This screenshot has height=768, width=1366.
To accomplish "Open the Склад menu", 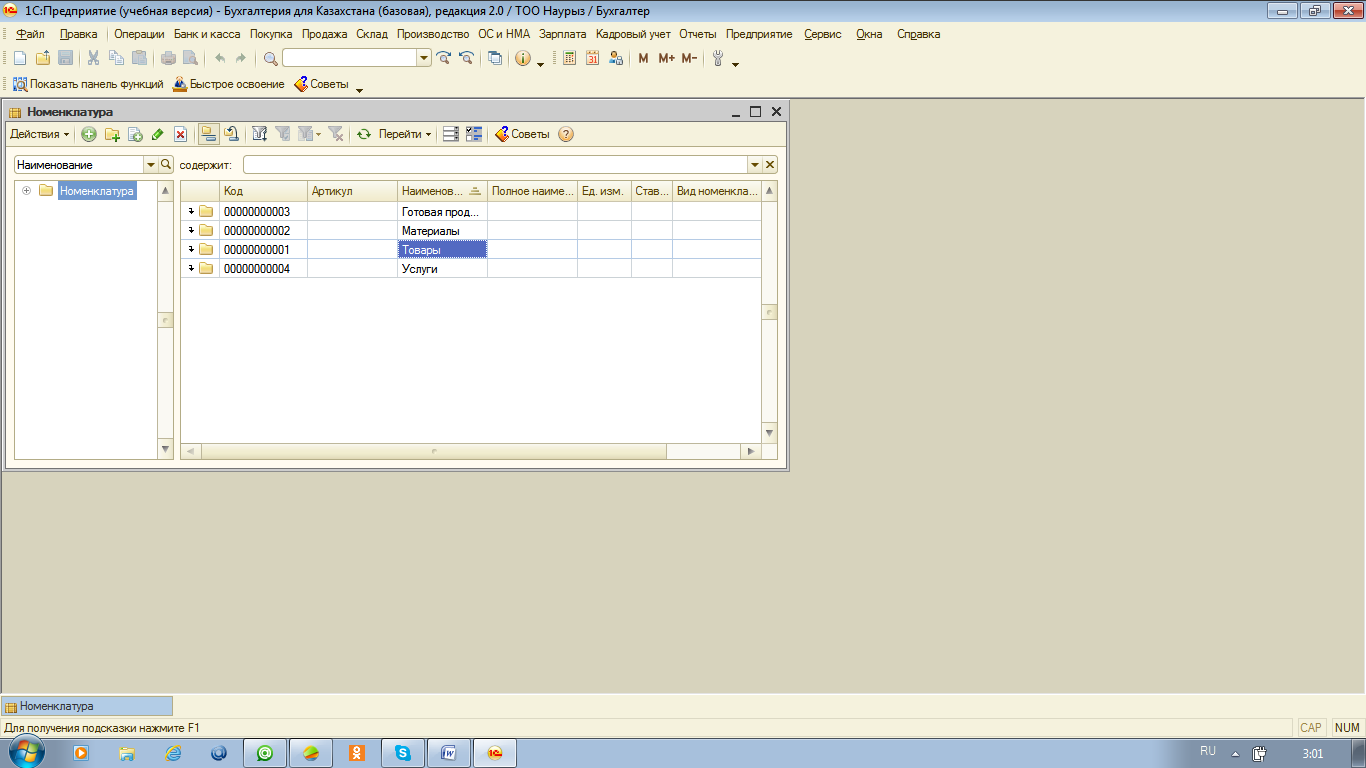I will (372, 34).
